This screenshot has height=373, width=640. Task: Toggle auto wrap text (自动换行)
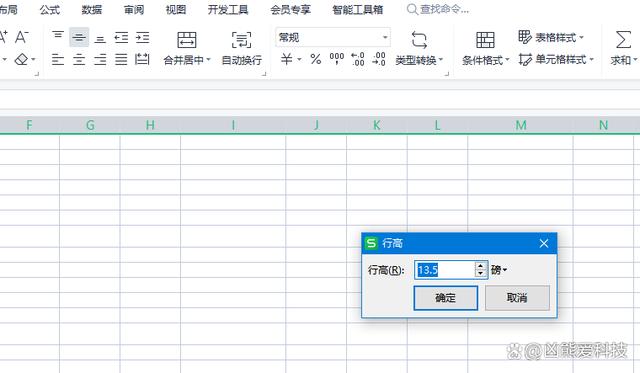pos(241,40)
